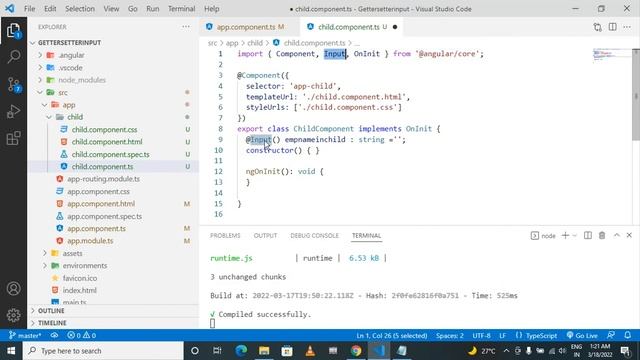Open the feedback icon in status bar
The height and width of the screenshot is (360, 640).
[x=611, y=336]
